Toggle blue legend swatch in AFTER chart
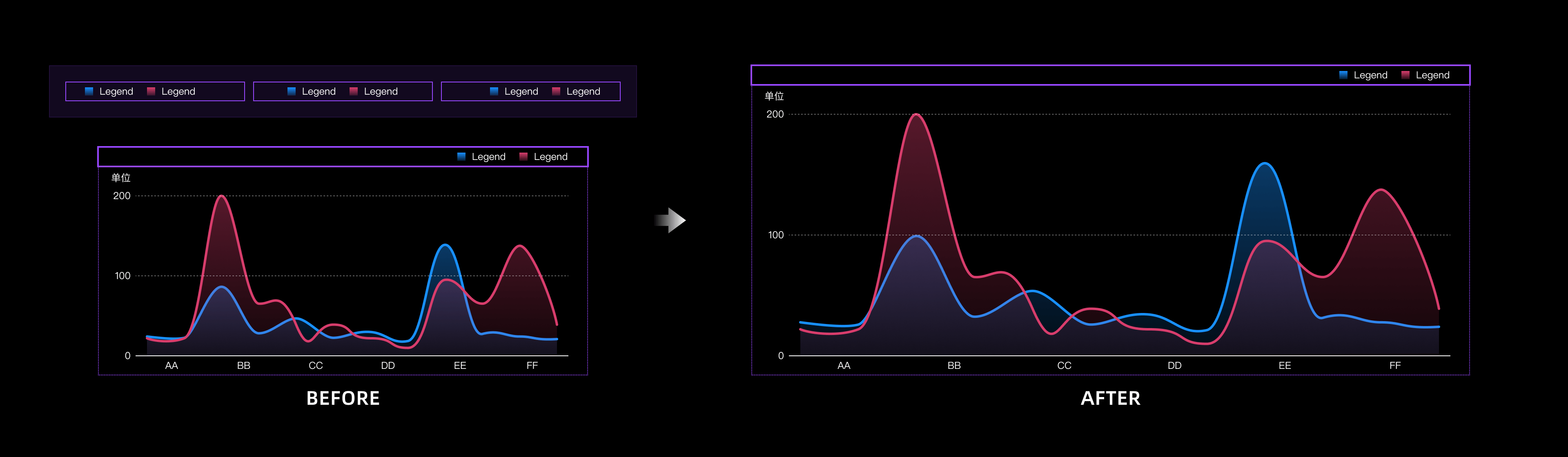 [x=1343, y=75]
